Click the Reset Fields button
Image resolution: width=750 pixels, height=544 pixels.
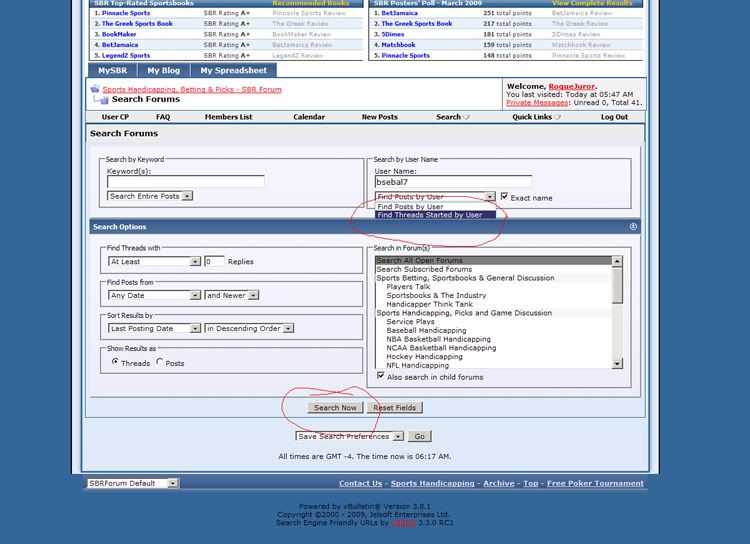(396, 408)
